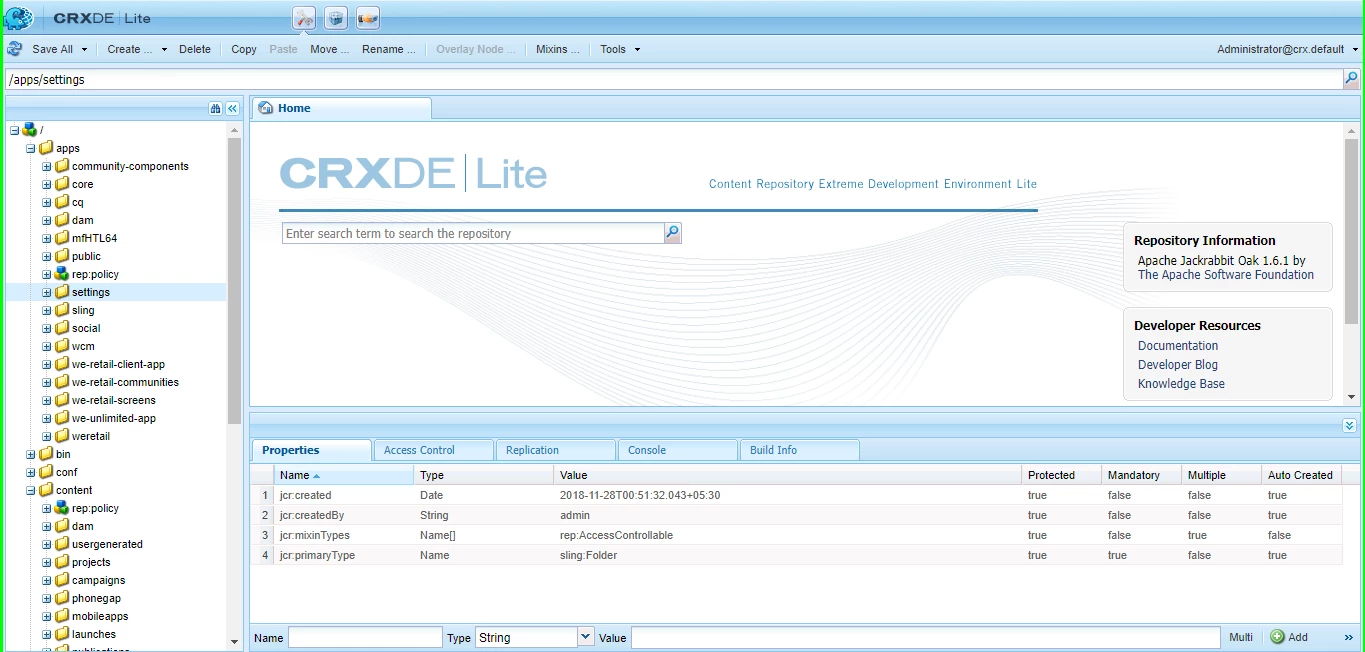Image resolution: width=1365 pixels, height=652 pixels.
Task: Click the Delete toolbar button
Action: pos(195,49)
